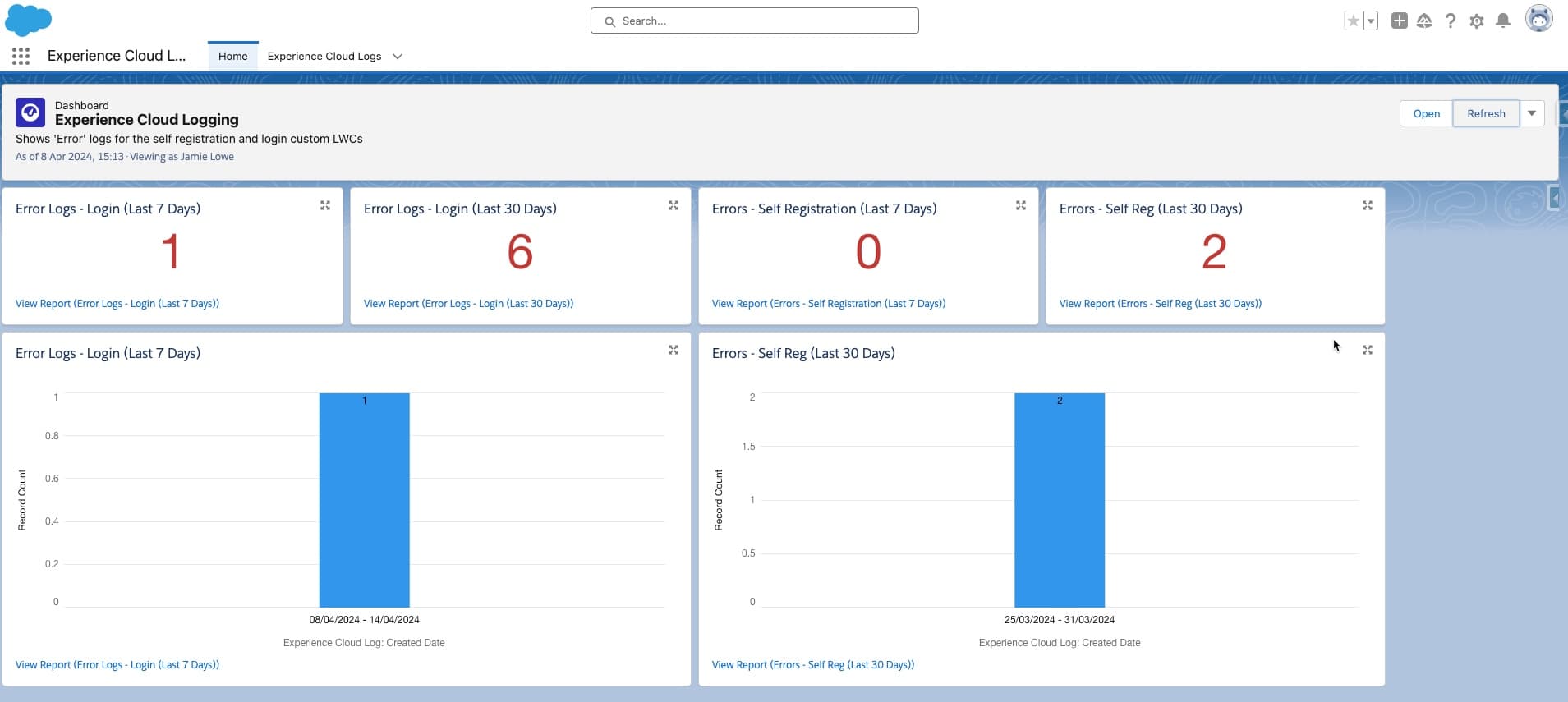This screenshot has width=1568, height=702.
Task: Open the Setup gear icon
Action: 1477,21
